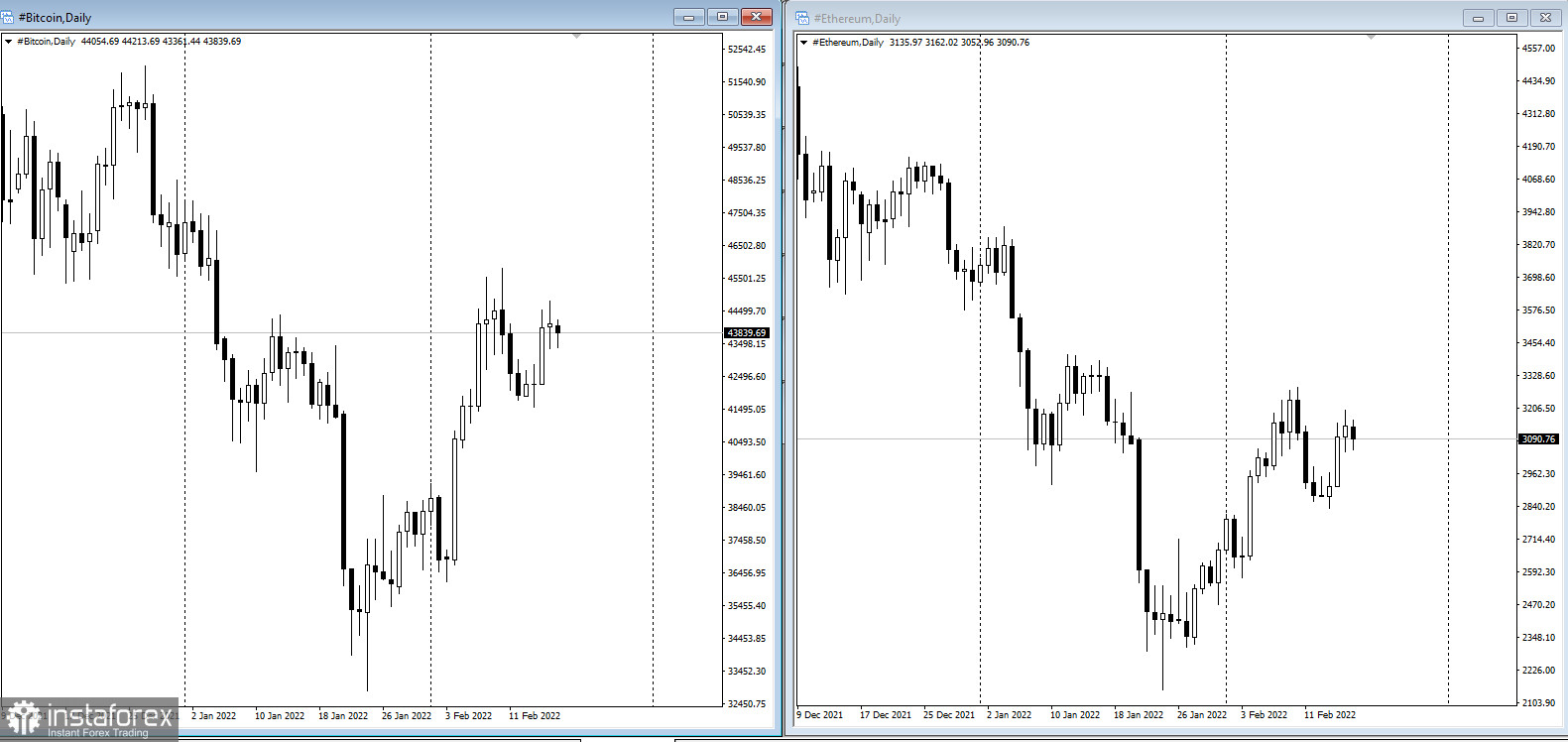
Task: Close the #Ethereum,Daily chart window
Action: point(1545,18)
